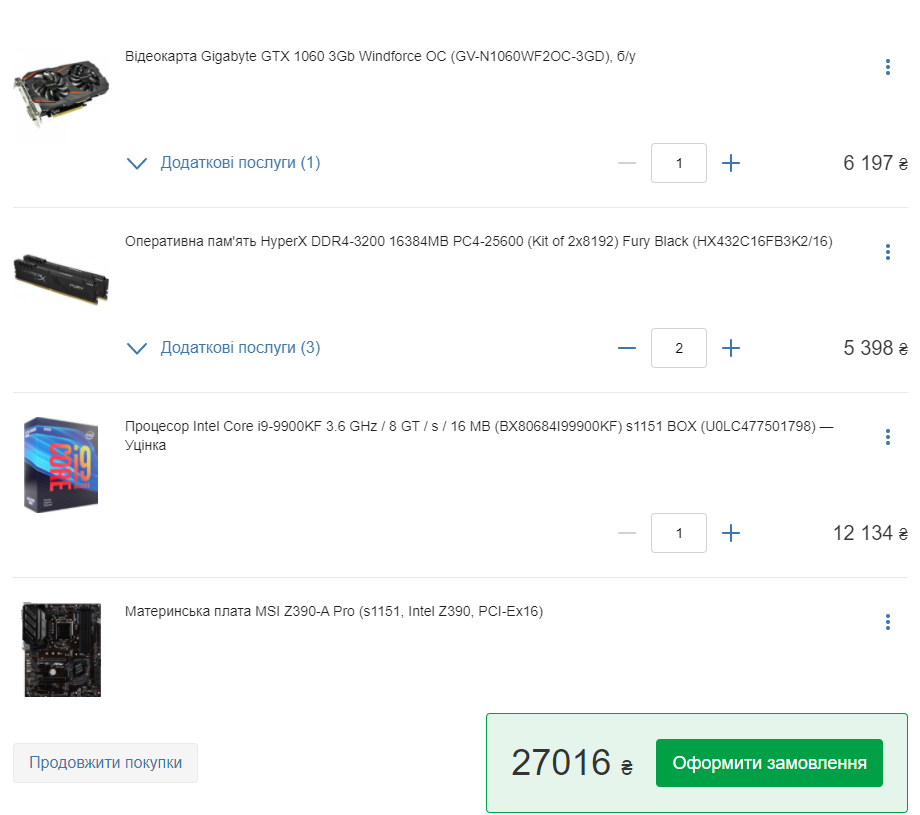Click Продовжити покупки button
Image resolution: width=920 pixels, height=815 pixels.
pos(106,763)
